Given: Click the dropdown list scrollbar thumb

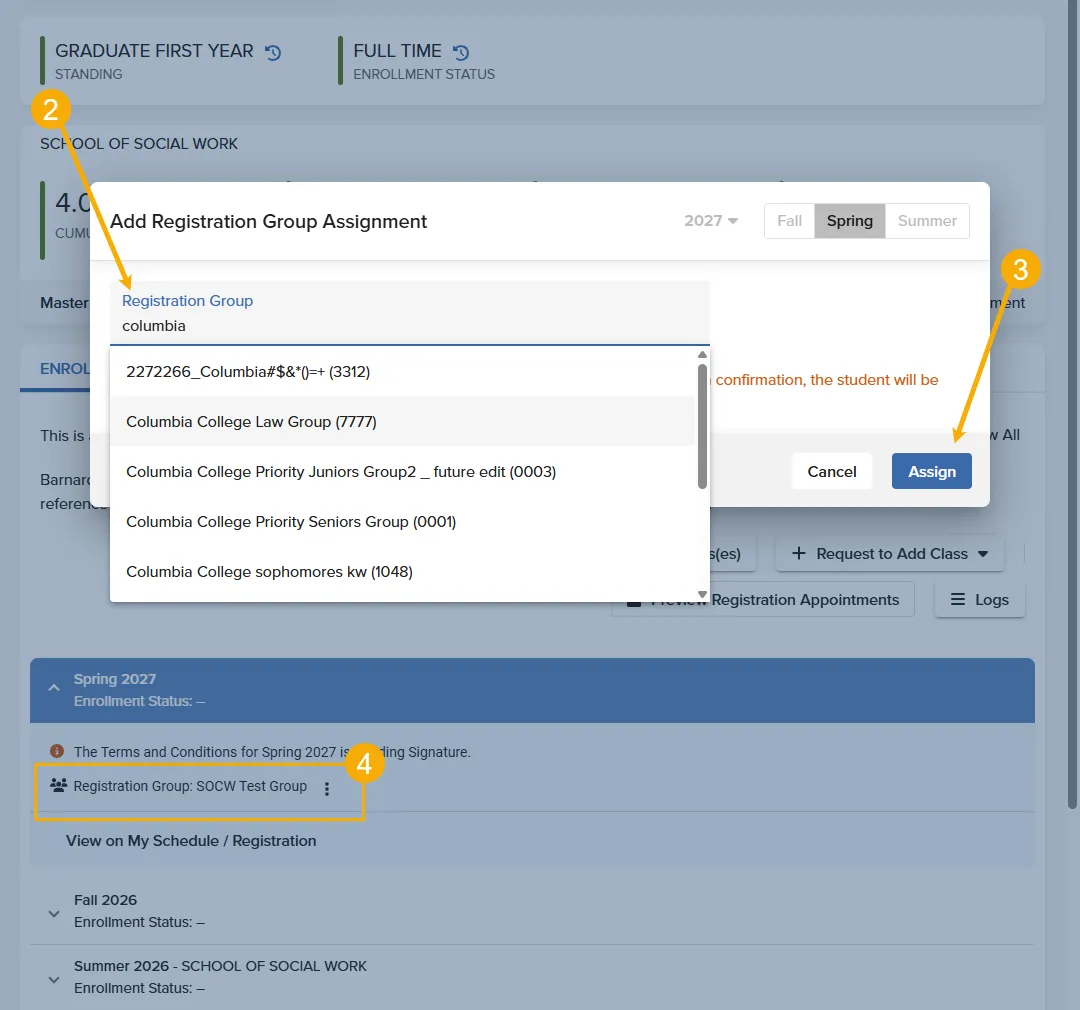Looking at the screenshot, I should click(702, 426).
